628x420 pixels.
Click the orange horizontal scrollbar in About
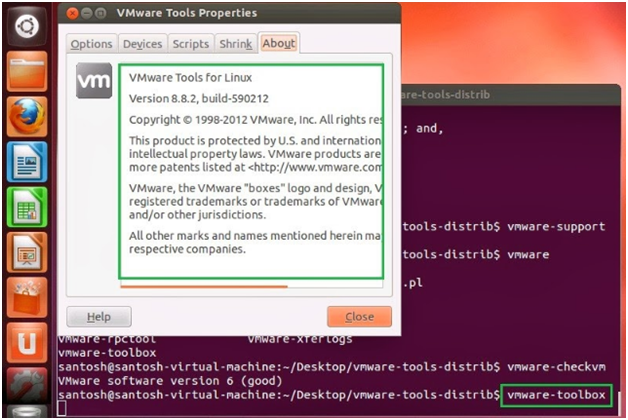(204, 286)
